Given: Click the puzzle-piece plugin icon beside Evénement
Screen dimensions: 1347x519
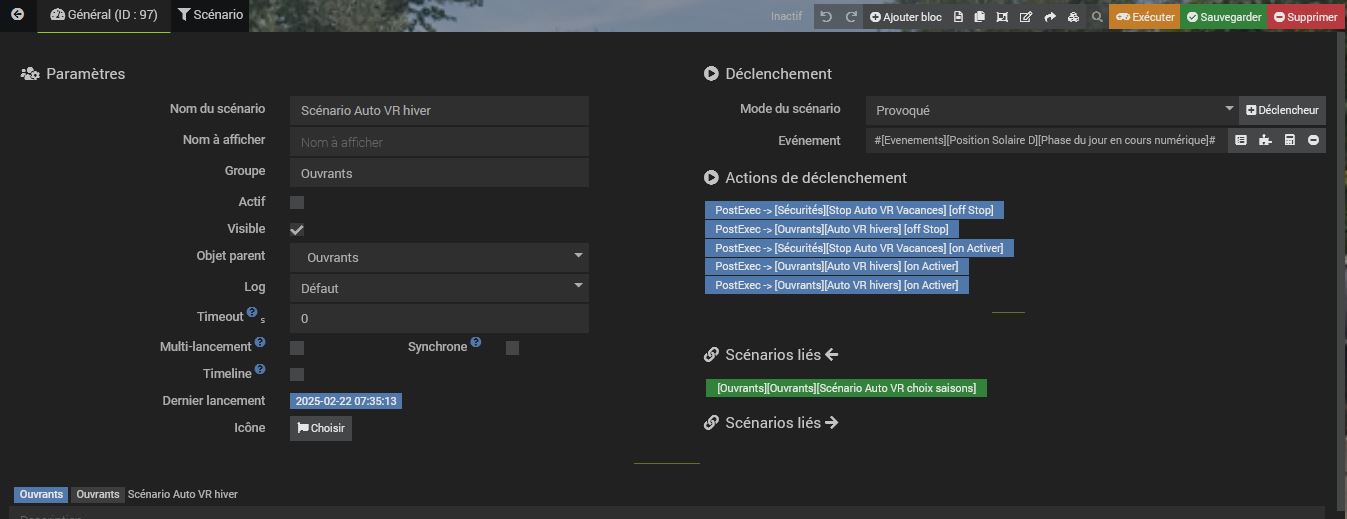Looking at the screenshot, I should 1265,141.
